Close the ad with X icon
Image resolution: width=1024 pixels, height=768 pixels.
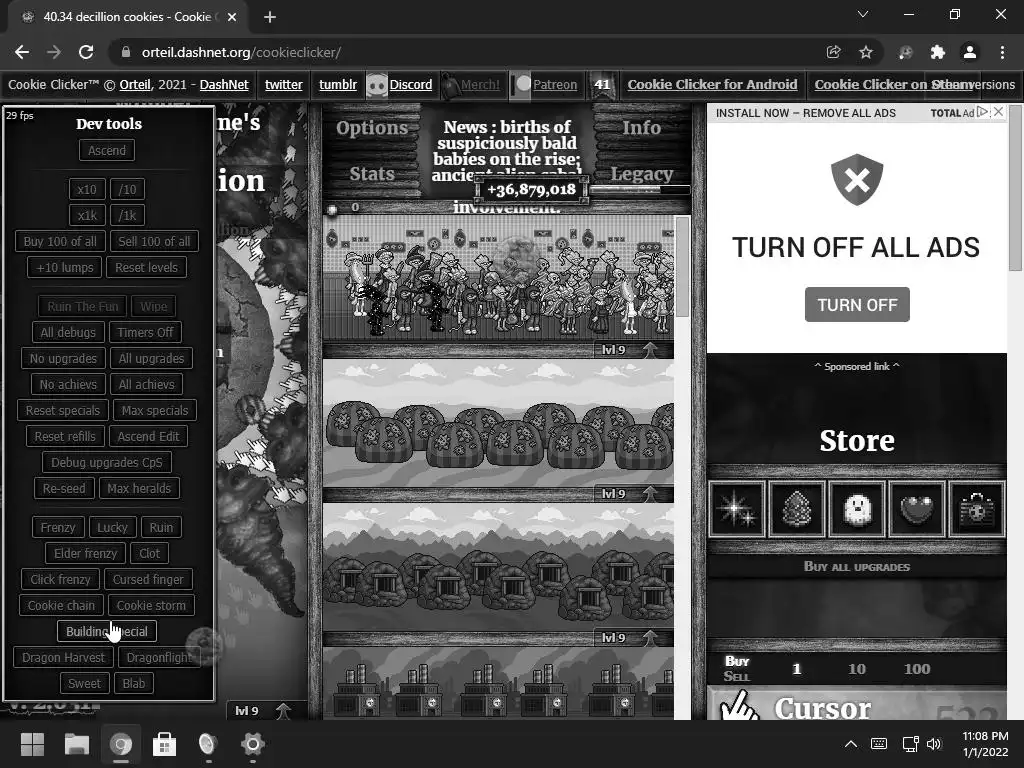pyautogui.click(x=999, y=112)
